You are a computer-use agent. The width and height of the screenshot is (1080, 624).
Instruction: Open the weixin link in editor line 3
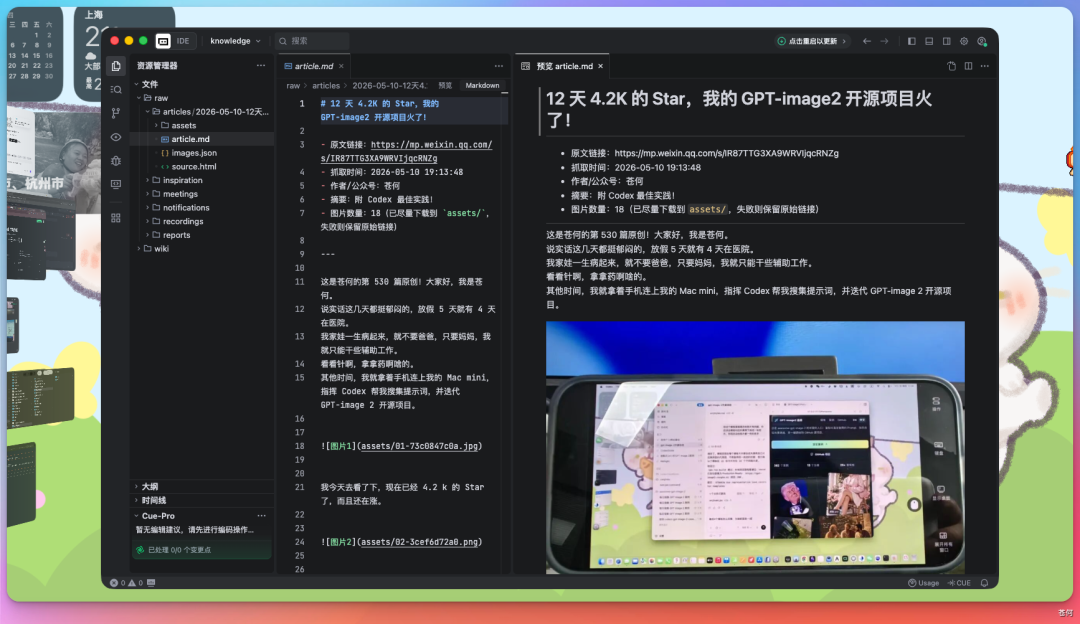pos(406,152)
